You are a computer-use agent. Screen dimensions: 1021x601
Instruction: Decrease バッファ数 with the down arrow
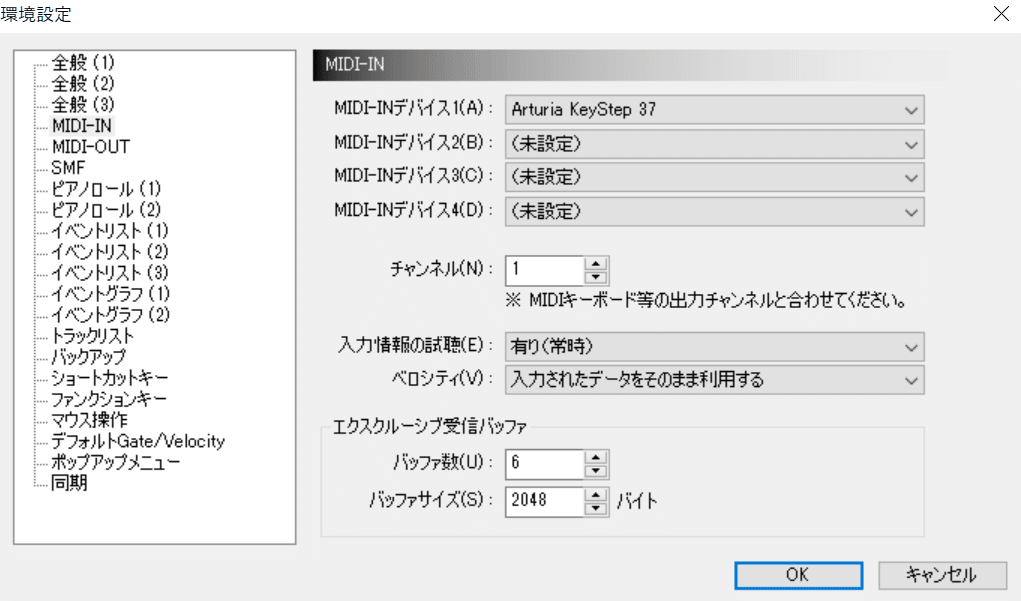click(596, 471)
